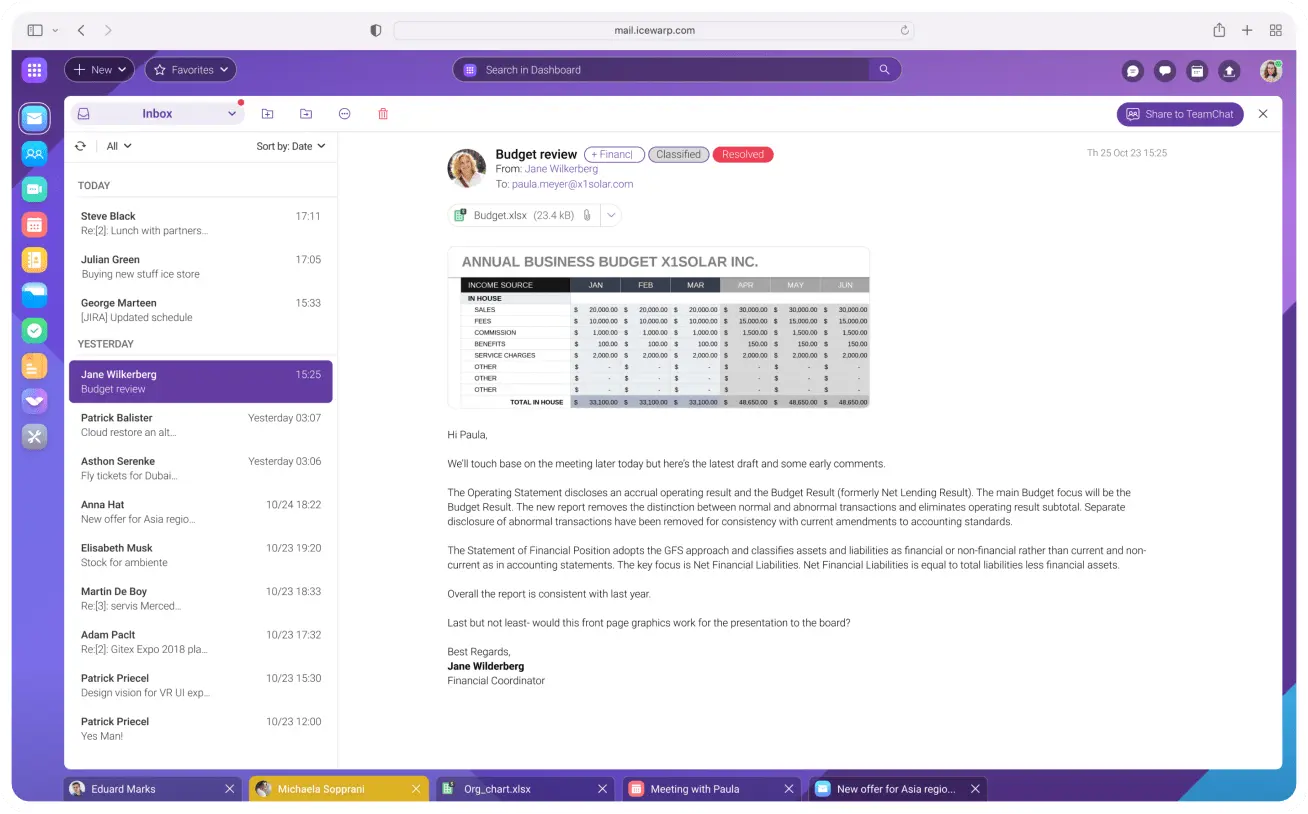Open the Calendar module from the left sidebar
The height and width of the screenshot is (814, 1308).
33,224
